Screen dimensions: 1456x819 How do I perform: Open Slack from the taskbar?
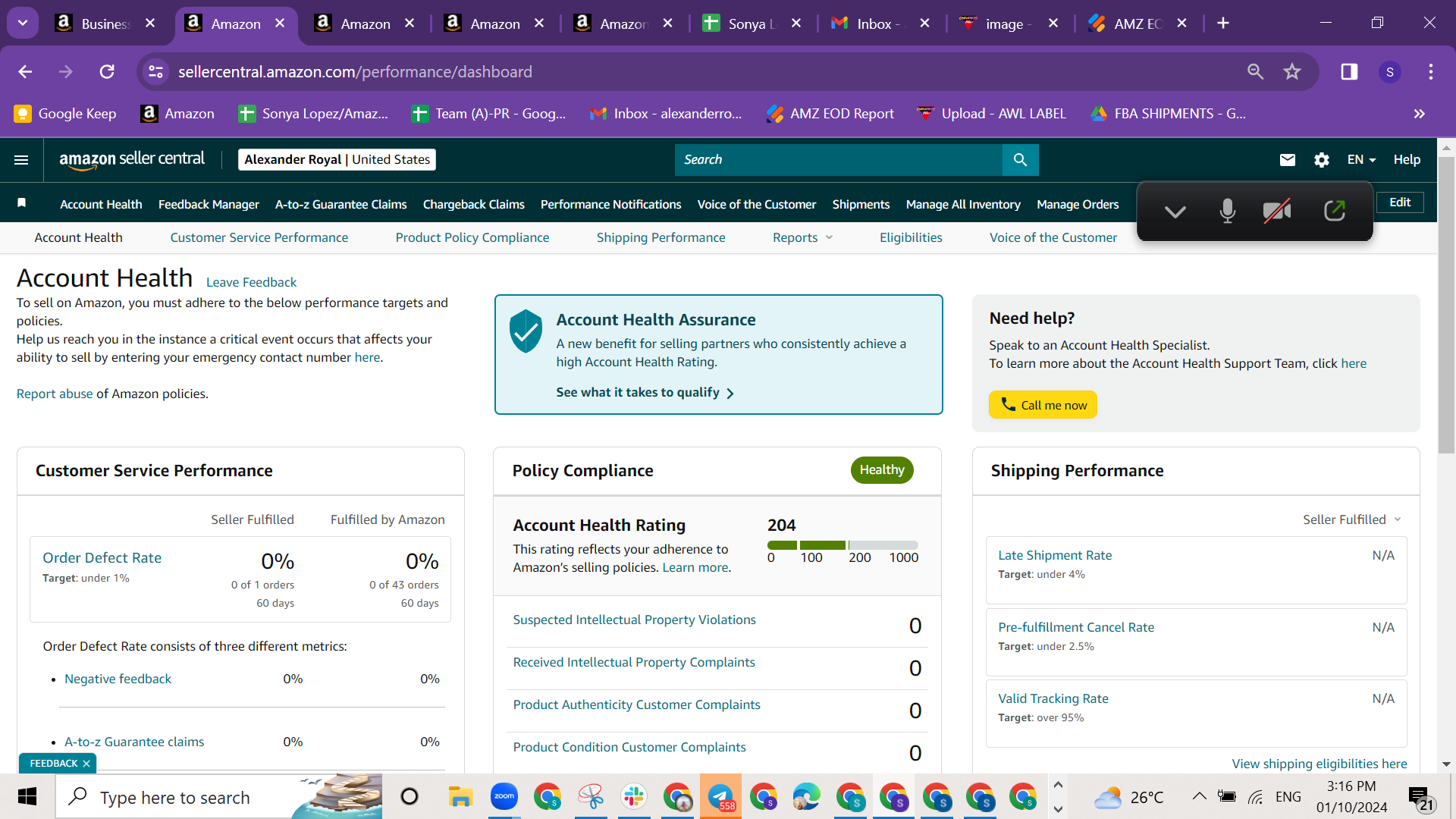pyautogui.click(x=634, y=796)
